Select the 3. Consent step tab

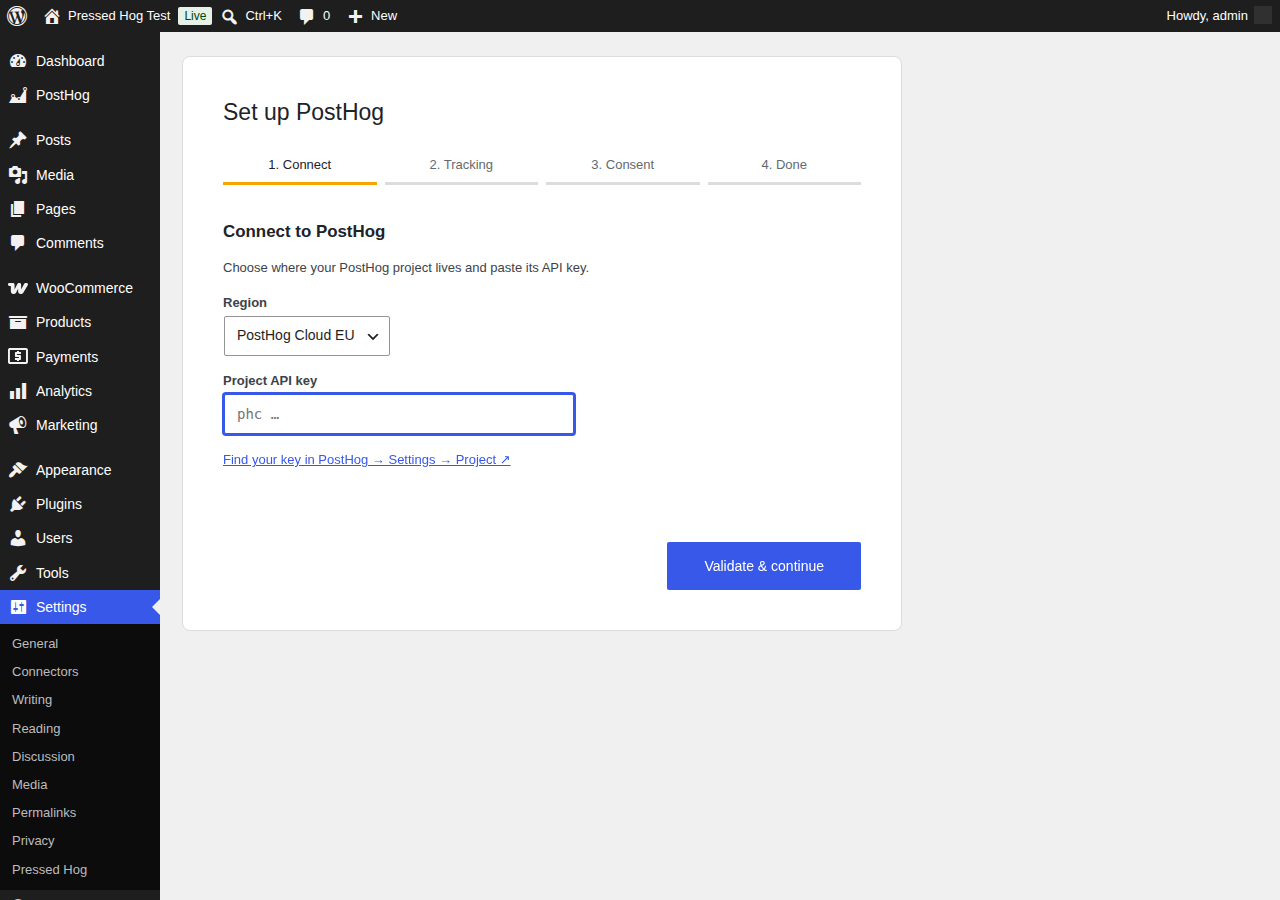tap(623, 166)
